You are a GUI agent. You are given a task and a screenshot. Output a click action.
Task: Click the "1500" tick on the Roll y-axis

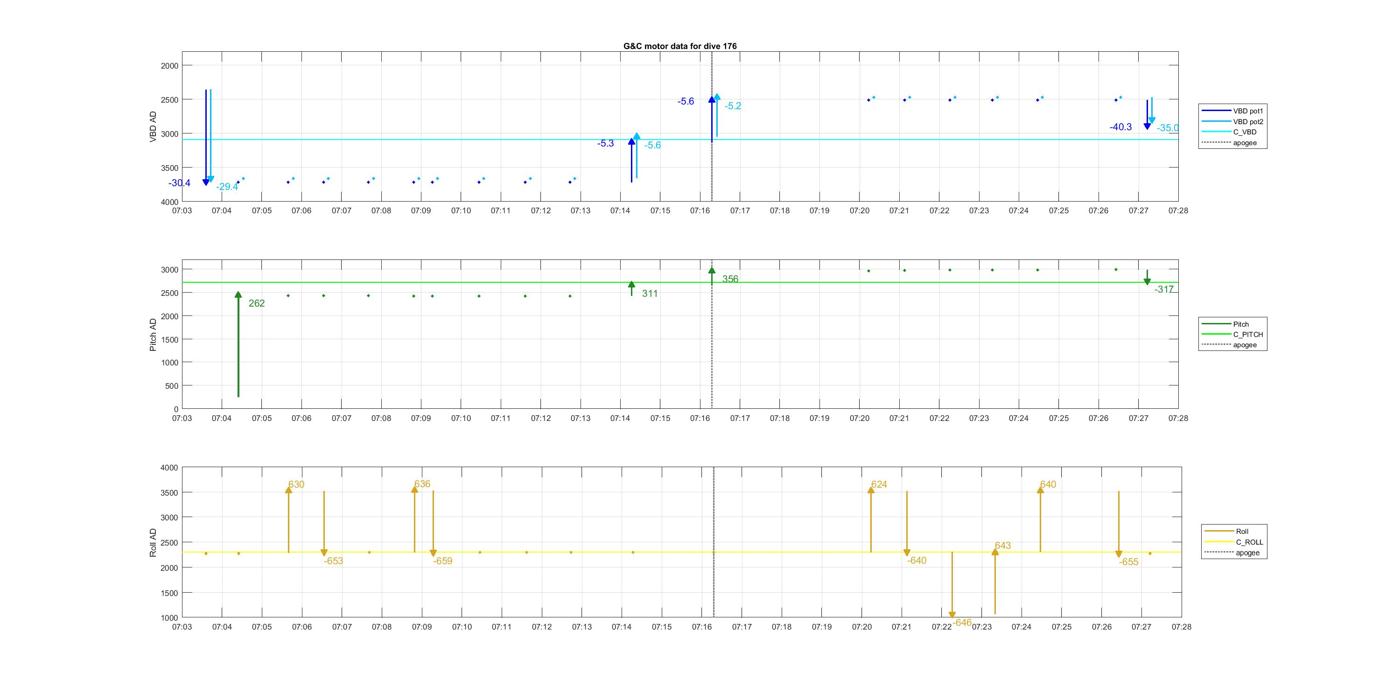click(169, 593)
